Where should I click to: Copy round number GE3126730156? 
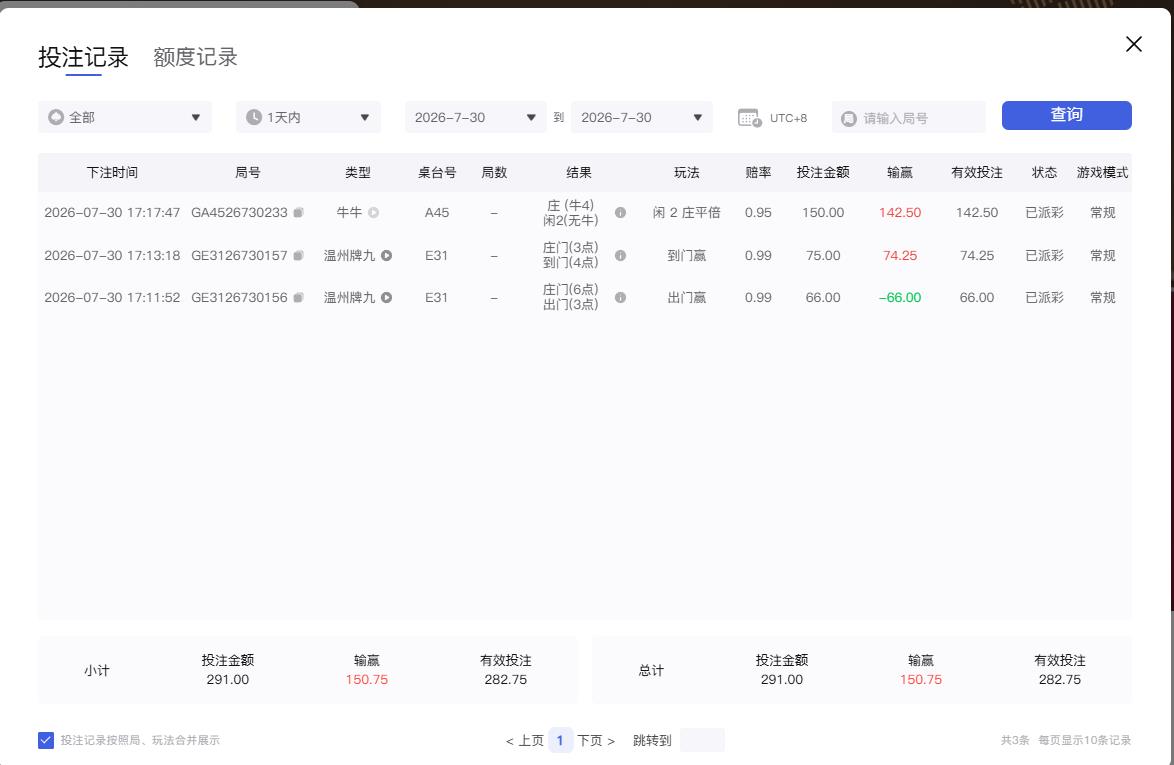[x=298, y=297]
